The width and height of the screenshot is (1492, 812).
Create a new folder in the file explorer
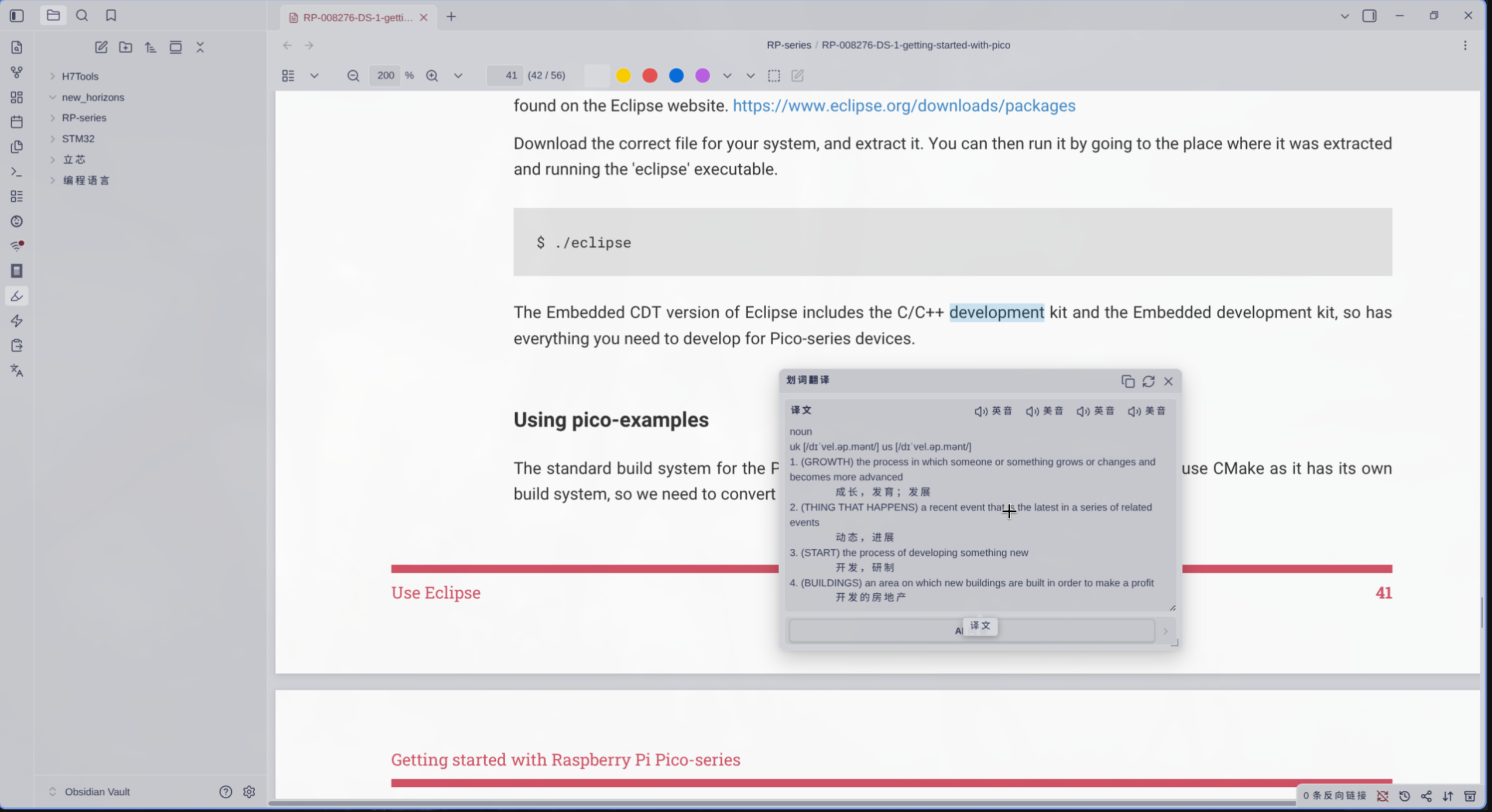click(125, 47)
